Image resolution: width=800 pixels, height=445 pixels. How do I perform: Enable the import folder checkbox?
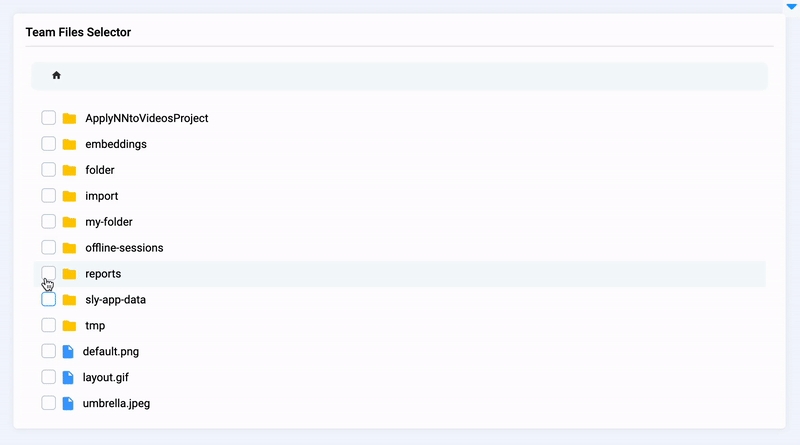(48, 195)
